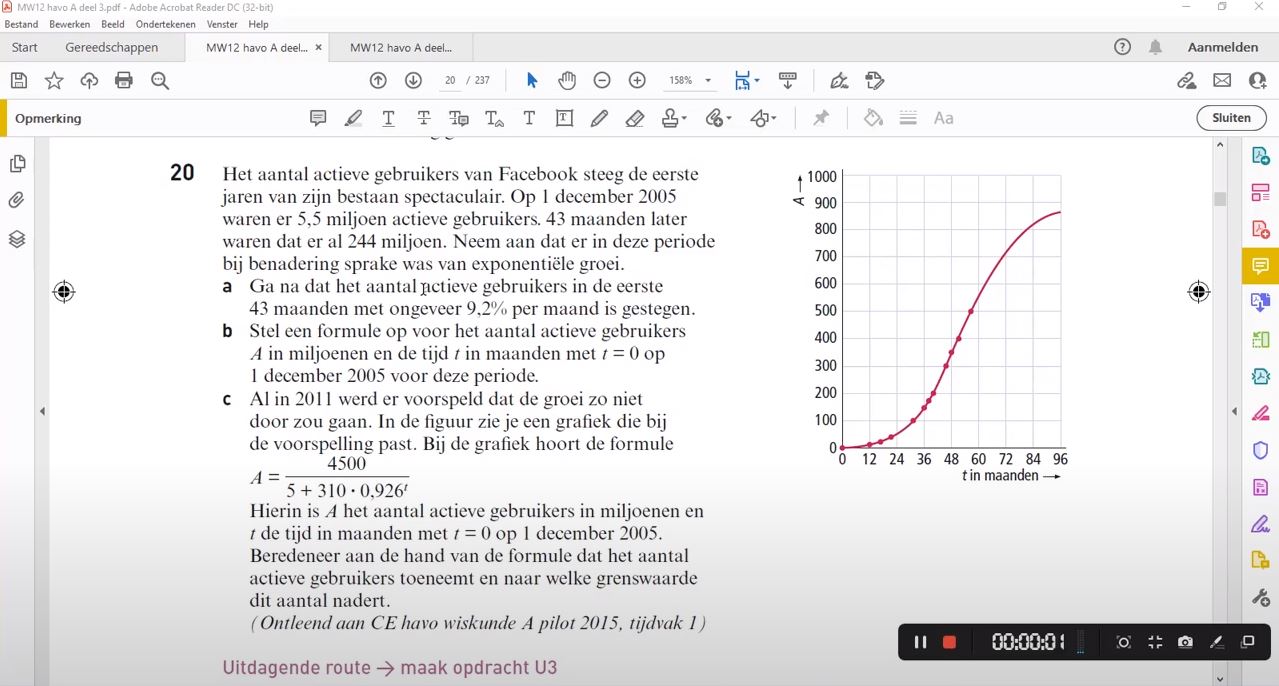Stop the screen recording red button
This screenshot has width=1279, height=686.
point(949,642)
